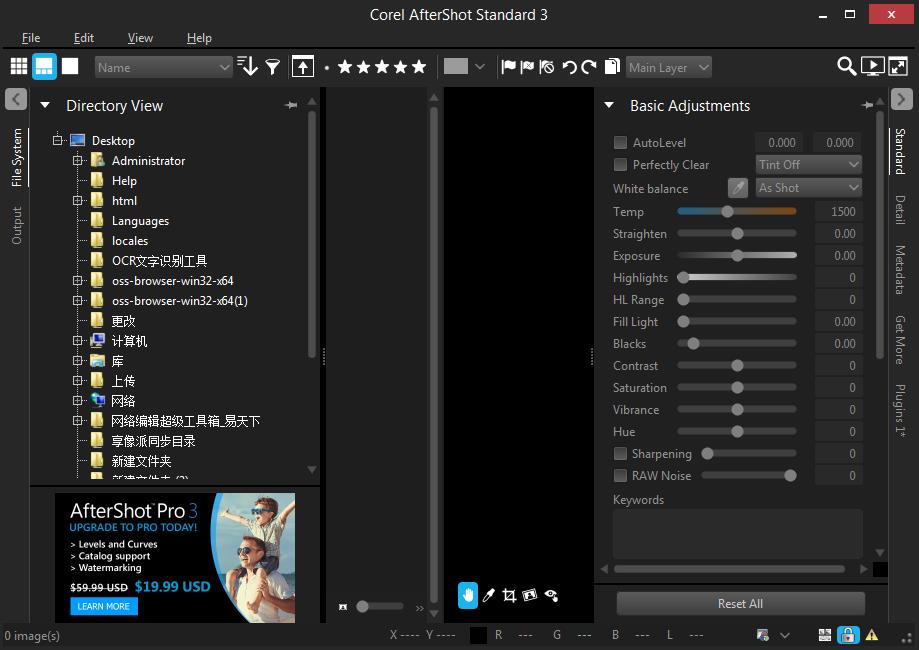Switch to single image view
Viewport: 919px width, 650px height.
point(70,66)
